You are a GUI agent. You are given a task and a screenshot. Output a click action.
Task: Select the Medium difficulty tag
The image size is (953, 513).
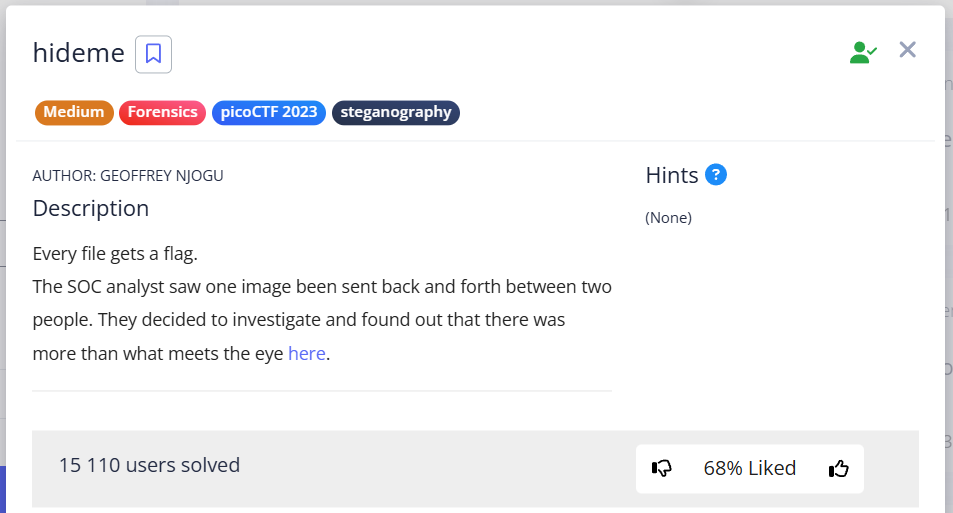coord(74,112)
